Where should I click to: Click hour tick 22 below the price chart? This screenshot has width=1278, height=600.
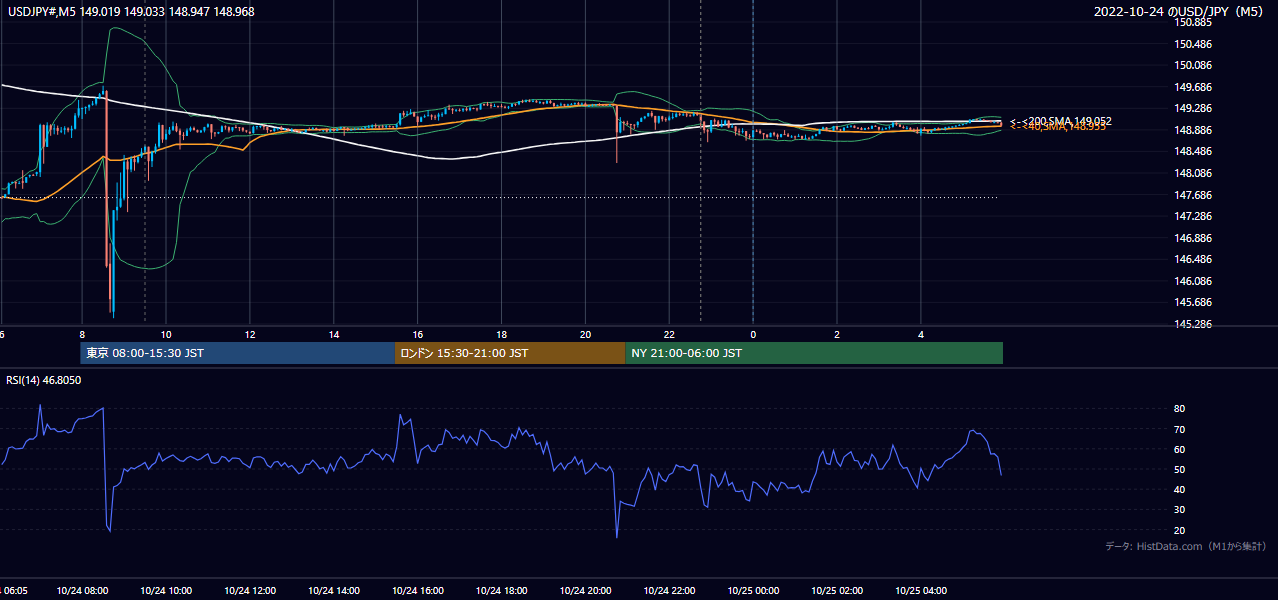[670, 335]
